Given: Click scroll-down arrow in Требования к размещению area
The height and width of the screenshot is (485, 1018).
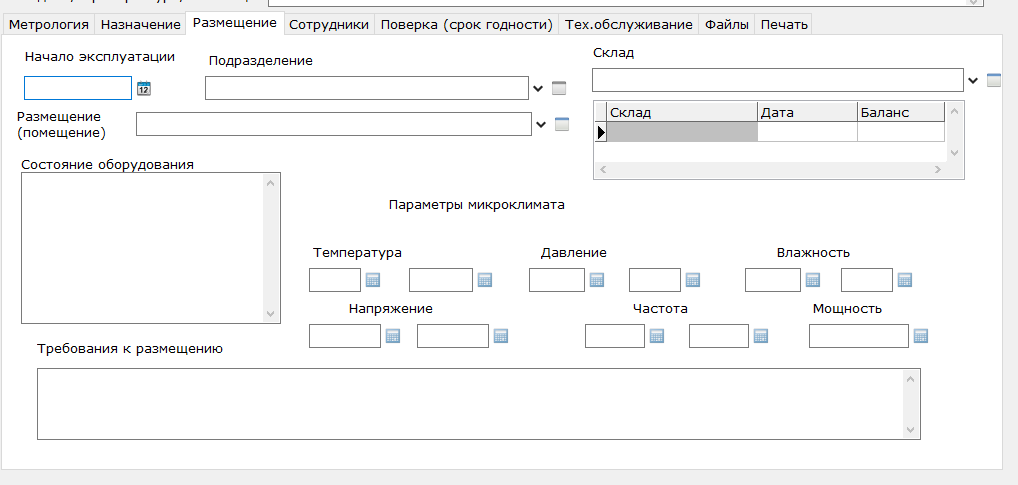Looking at the screenshot, I should pos(910,429).
